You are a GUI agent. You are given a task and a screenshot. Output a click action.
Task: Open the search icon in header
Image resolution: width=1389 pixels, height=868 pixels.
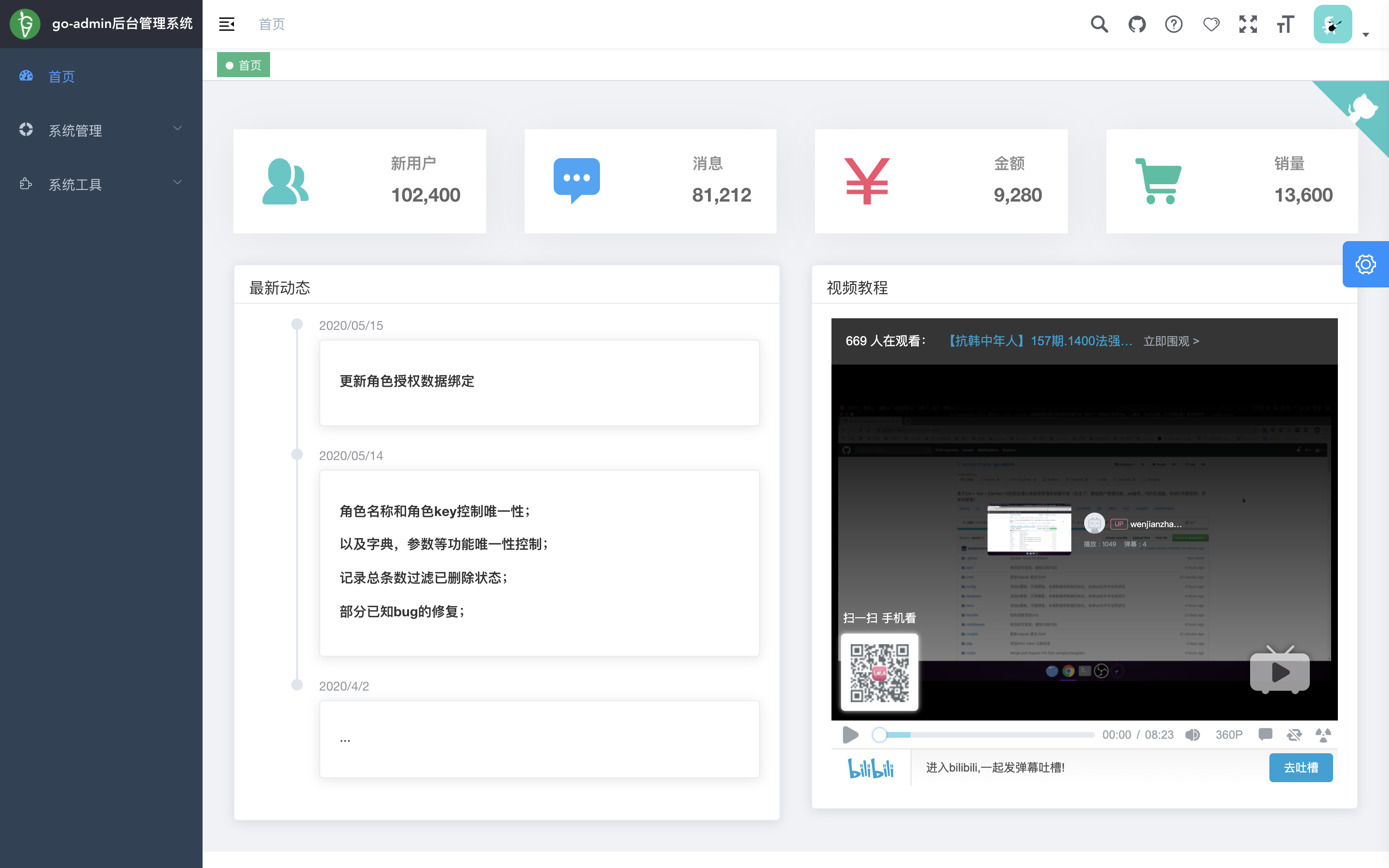tap(1099, 24)
